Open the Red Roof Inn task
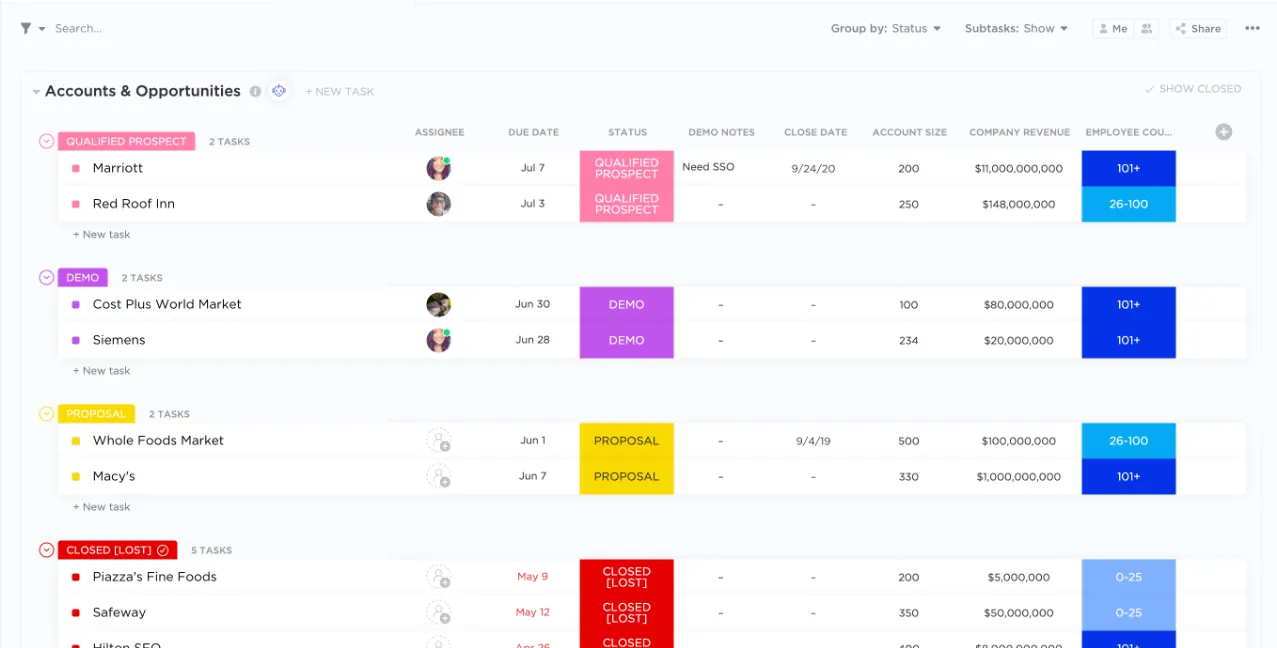Screen dimensions: 1277x648 (134, 204)
